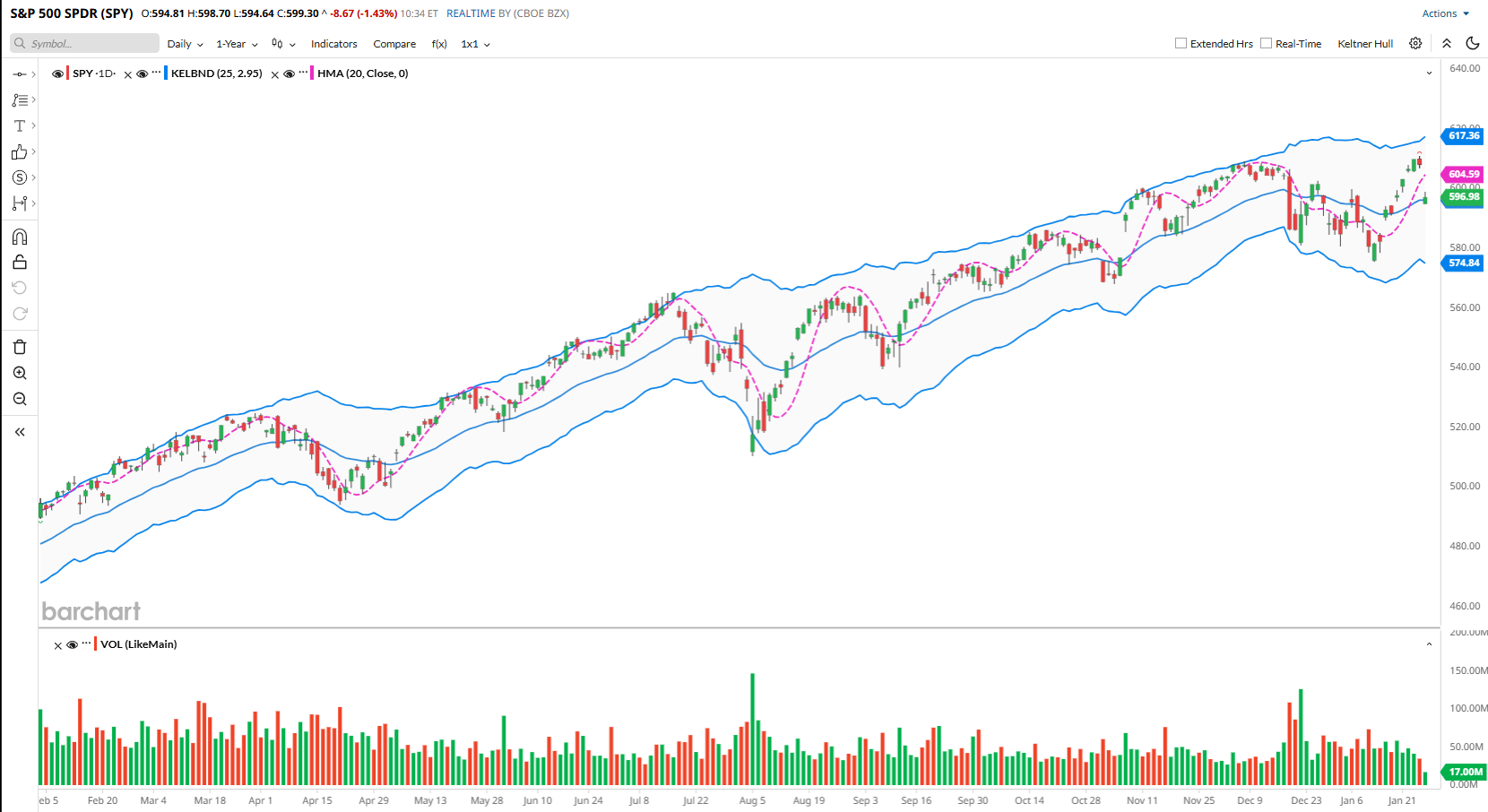Open the Daily frequency dropdown

(x=185, y=44)
